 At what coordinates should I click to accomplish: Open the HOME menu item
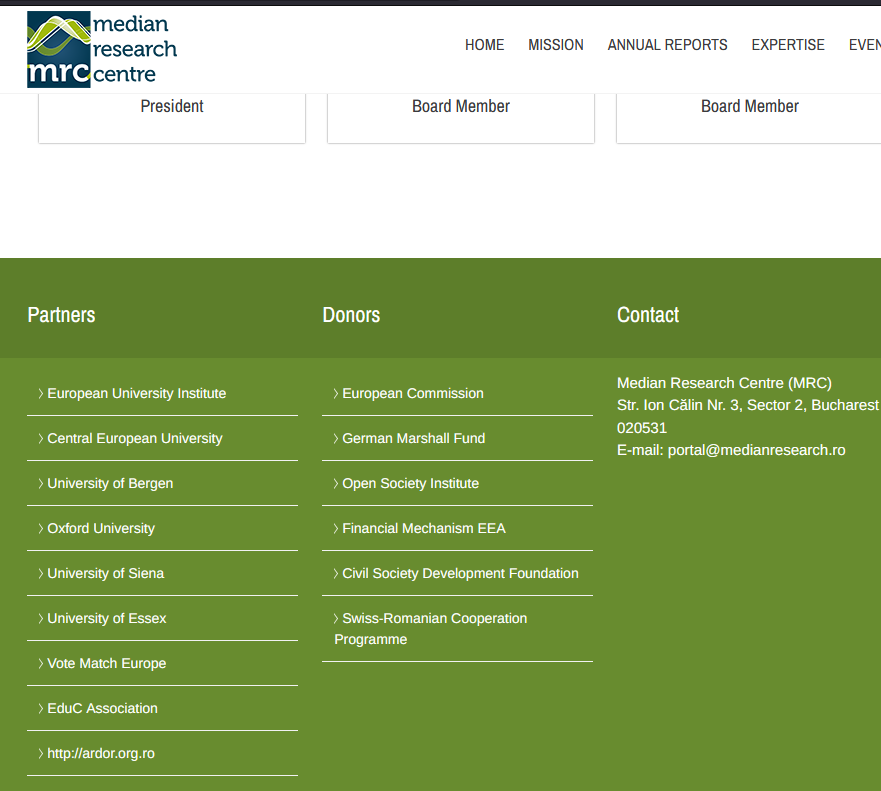(484, 45)
